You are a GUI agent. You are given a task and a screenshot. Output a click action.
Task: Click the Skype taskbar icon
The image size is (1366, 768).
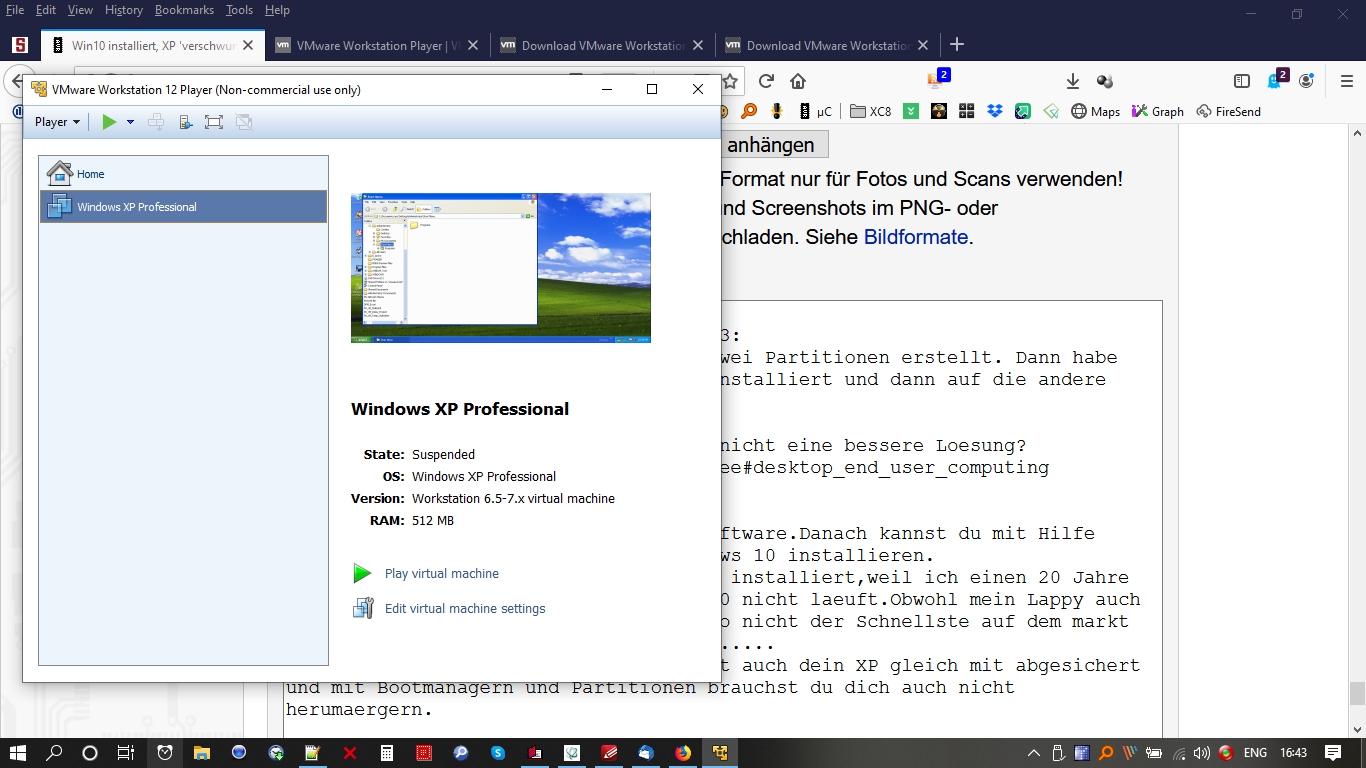pyautogui.click(x=498, y=753)
